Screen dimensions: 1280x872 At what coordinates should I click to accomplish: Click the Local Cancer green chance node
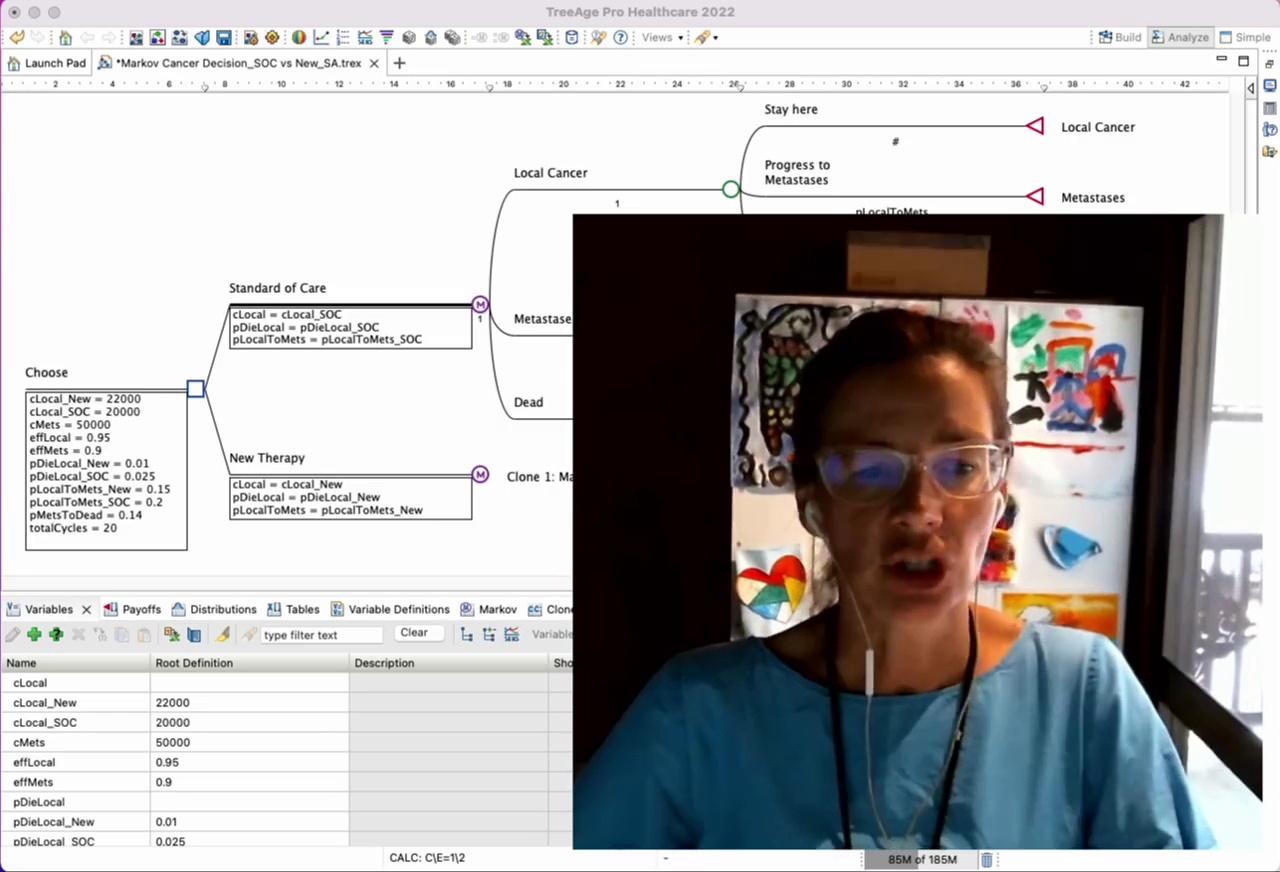point(731,189)
